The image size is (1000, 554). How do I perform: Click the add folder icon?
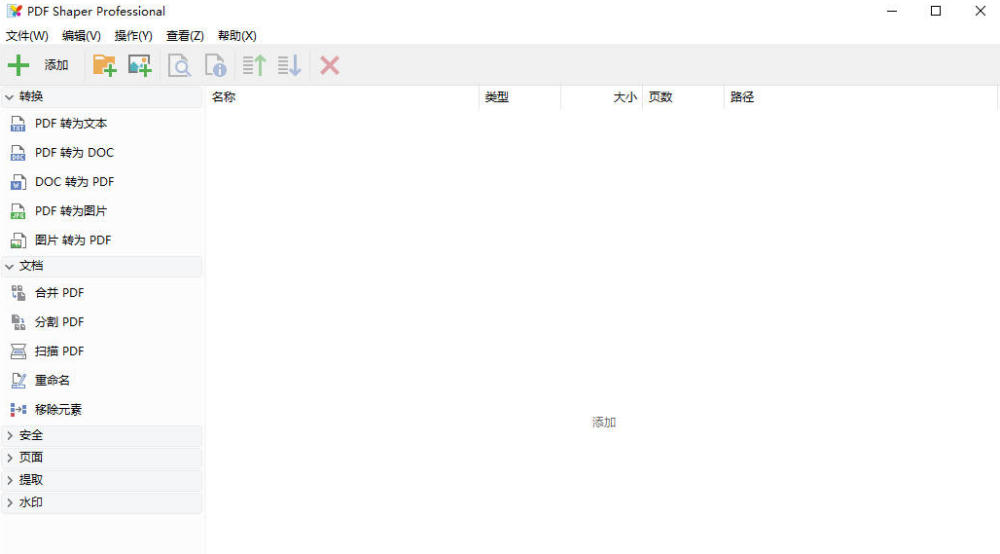coord(105,65)
